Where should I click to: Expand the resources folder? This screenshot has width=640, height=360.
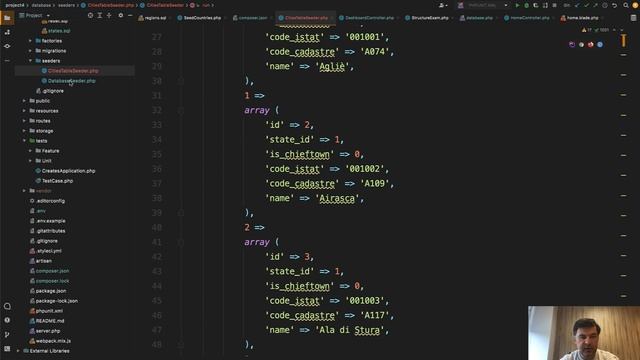[24, 111]
